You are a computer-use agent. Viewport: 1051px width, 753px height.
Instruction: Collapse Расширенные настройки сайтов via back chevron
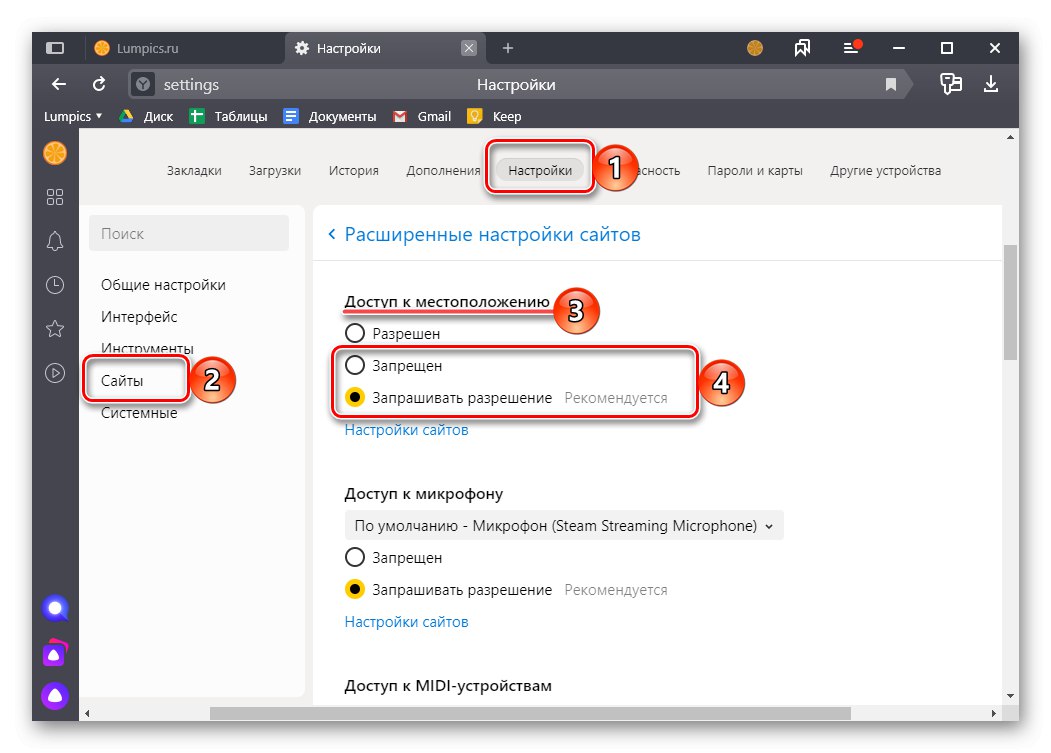pyautogui.click(x=331, y=233)
